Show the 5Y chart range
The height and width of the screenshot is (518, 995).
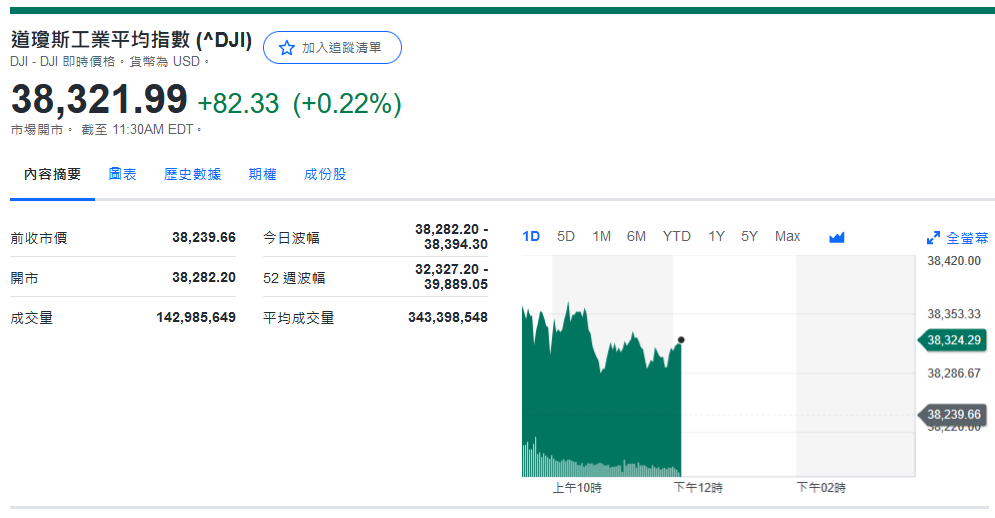[749, 237]
